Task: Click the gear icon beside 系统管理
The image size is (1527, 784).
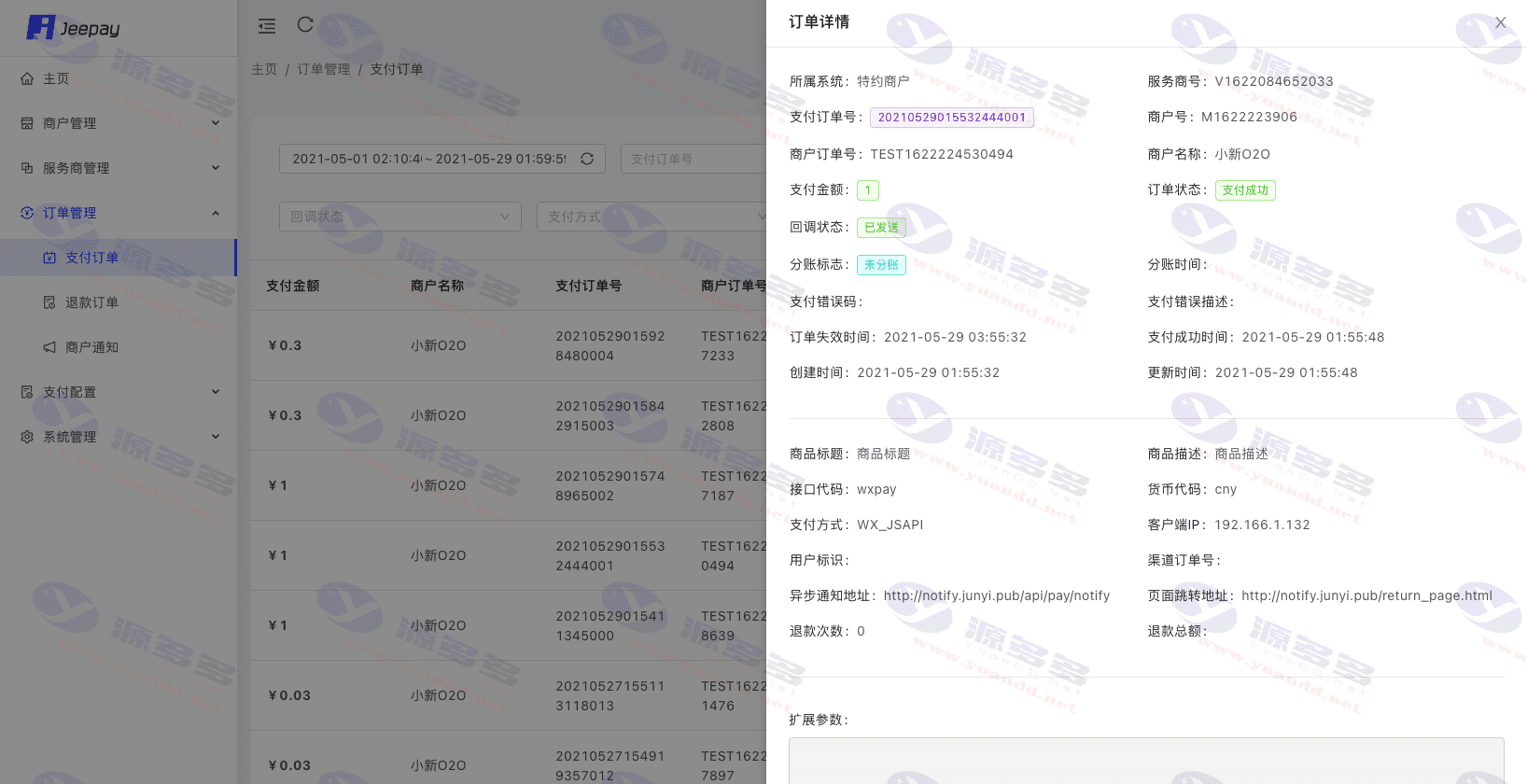Action: pyautogui.click(x=27, y=437)
